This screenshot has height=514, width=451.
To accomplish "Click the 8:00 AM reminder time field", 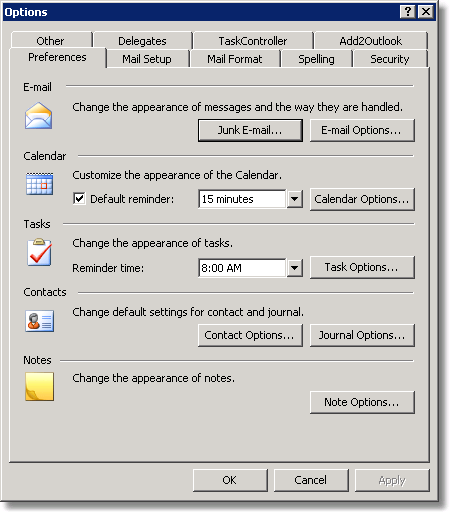I will click(242, 268).
